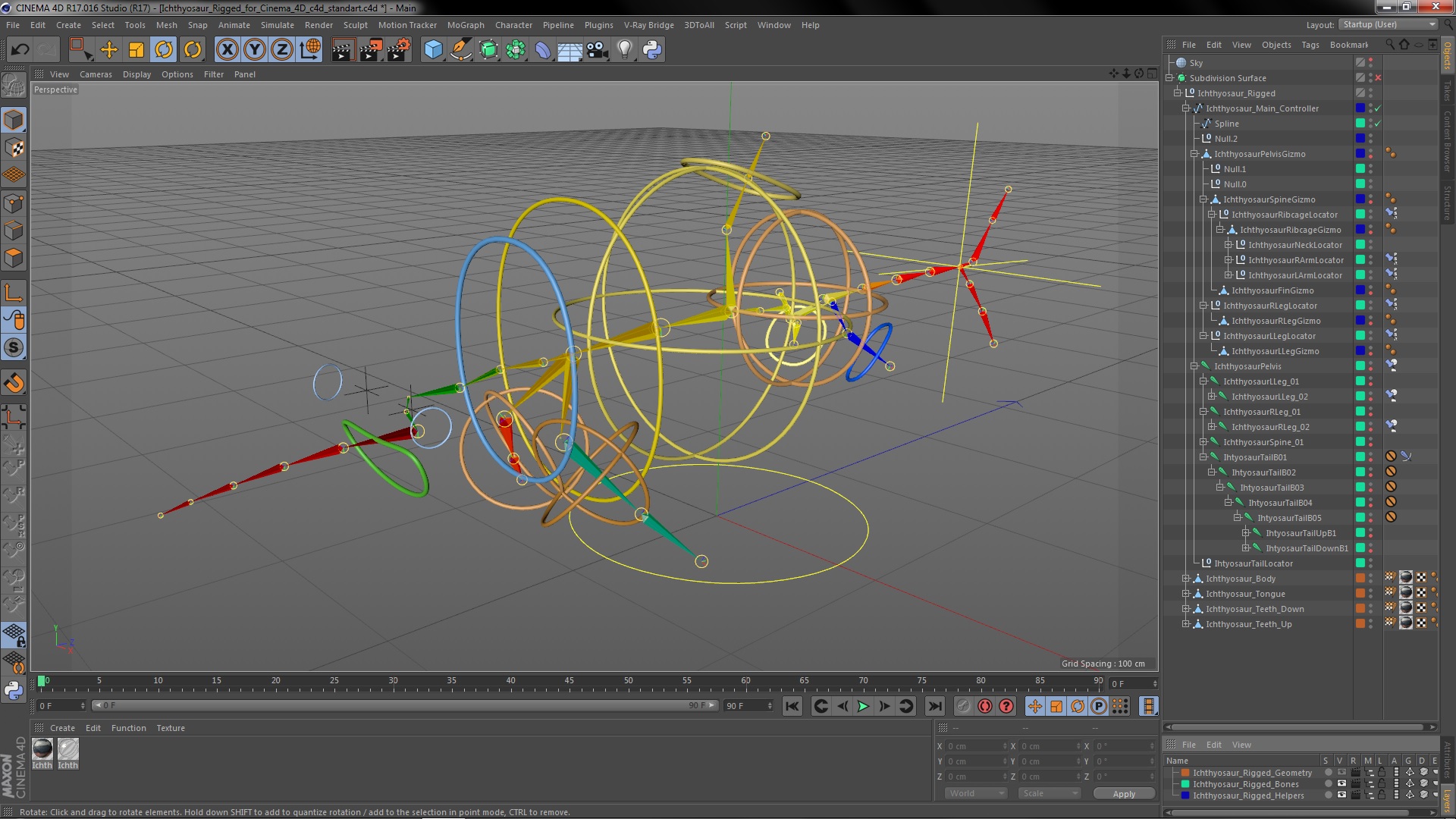Click the Python script icon in the toolbar
1456x819 pixels.
coord(652,50)
